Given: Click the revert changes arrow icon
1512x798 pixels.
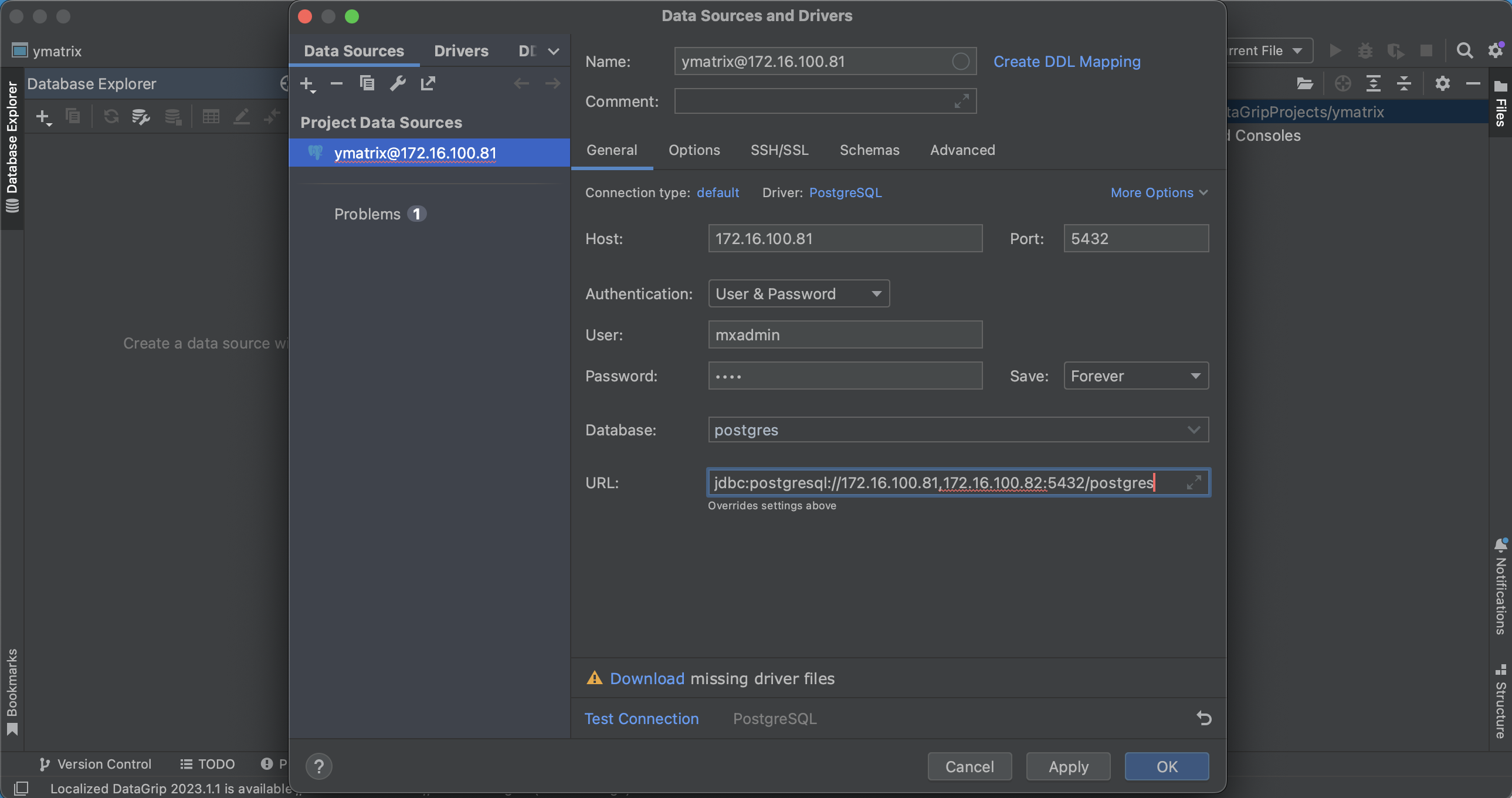Looking at the screenshot, I should tap(1204, 718).
